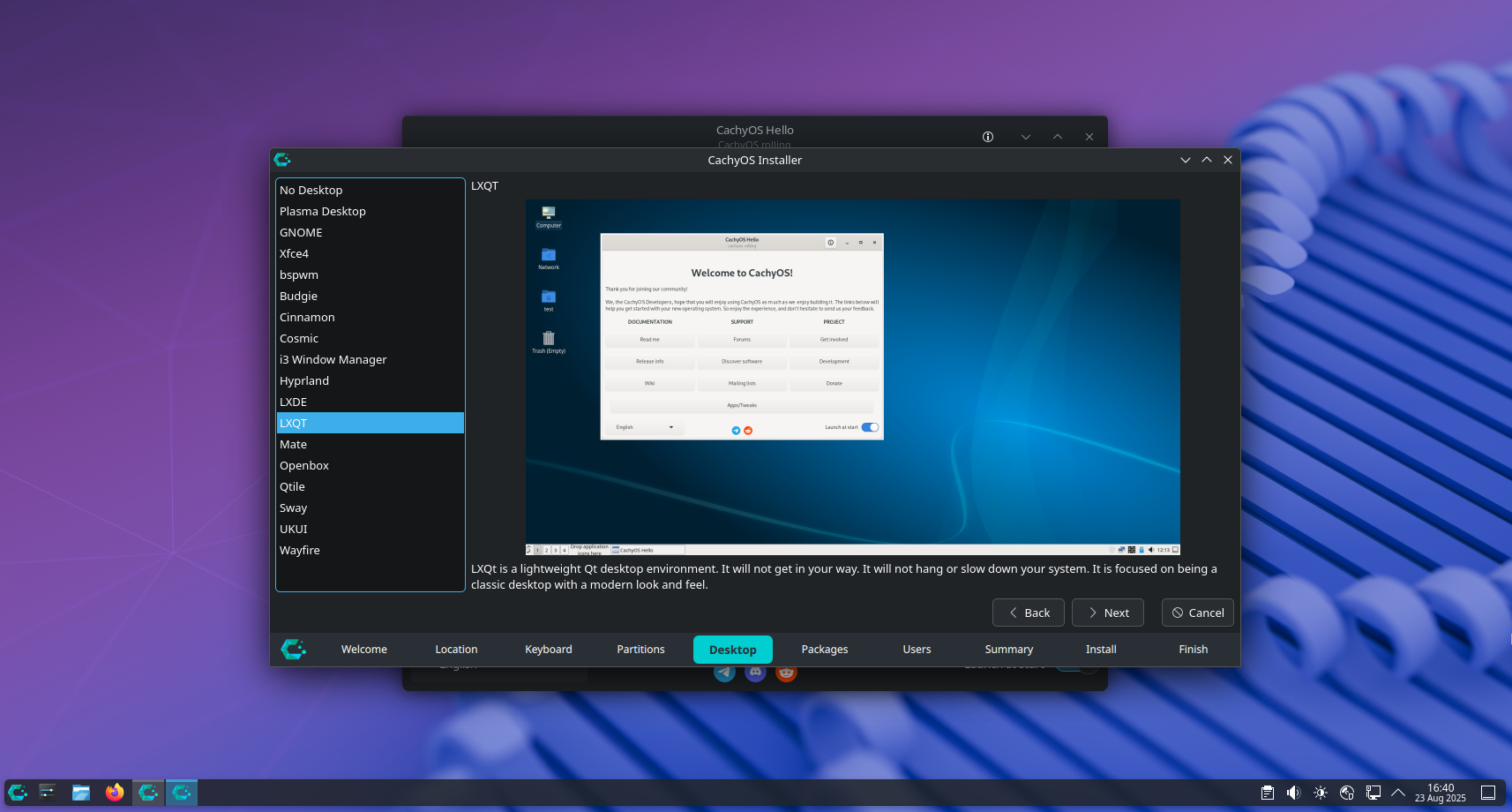The image size is (1512, 812).
Task: Open display configuration from the tray icon
Action: [1374, 793]
